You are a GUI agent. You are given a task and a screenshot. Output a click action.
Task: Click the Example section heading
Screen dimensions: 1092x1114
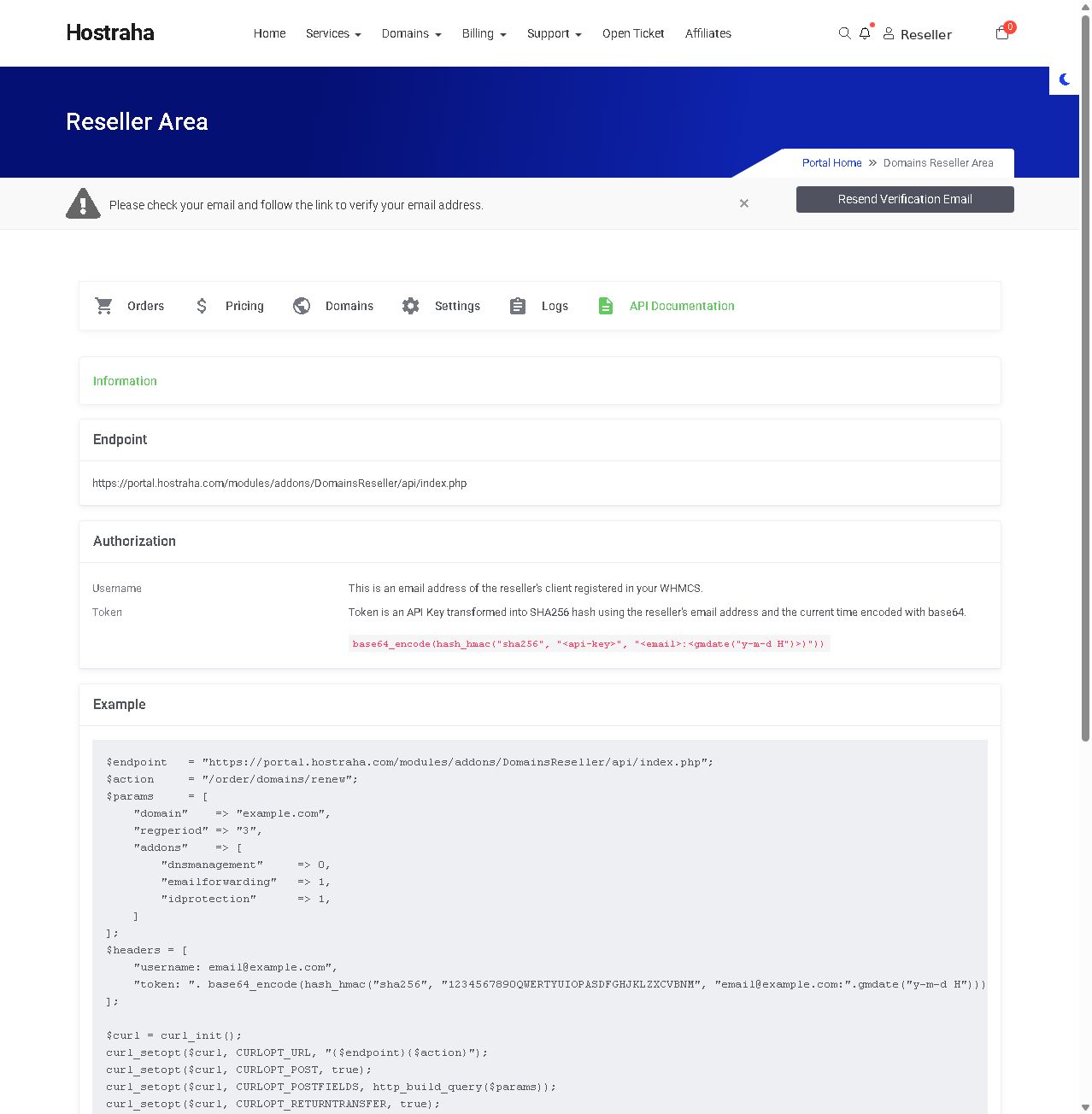click(x=119, y=704)
